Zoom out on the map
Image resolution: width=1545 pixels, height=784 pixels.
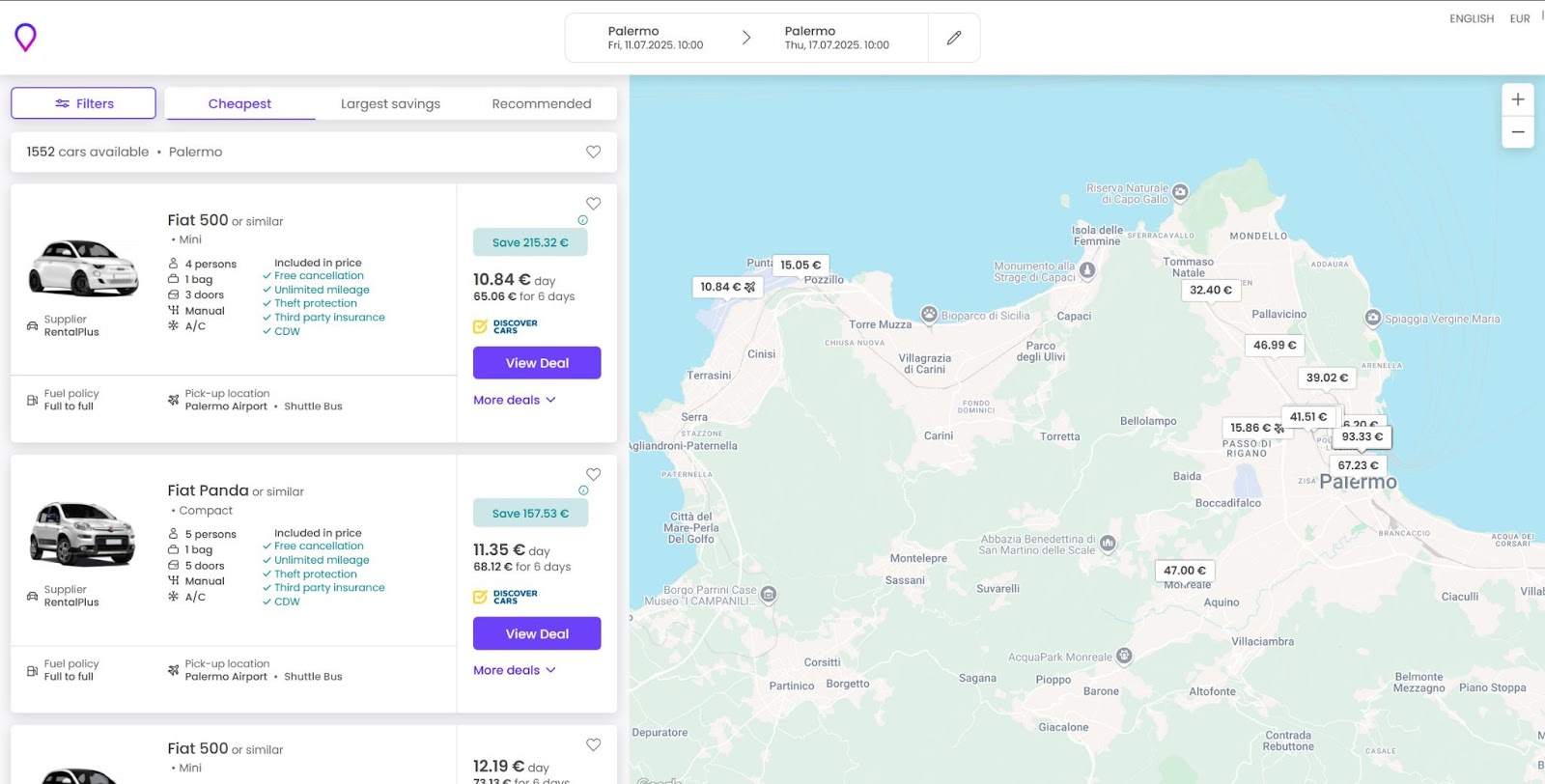pos(1518,132)
